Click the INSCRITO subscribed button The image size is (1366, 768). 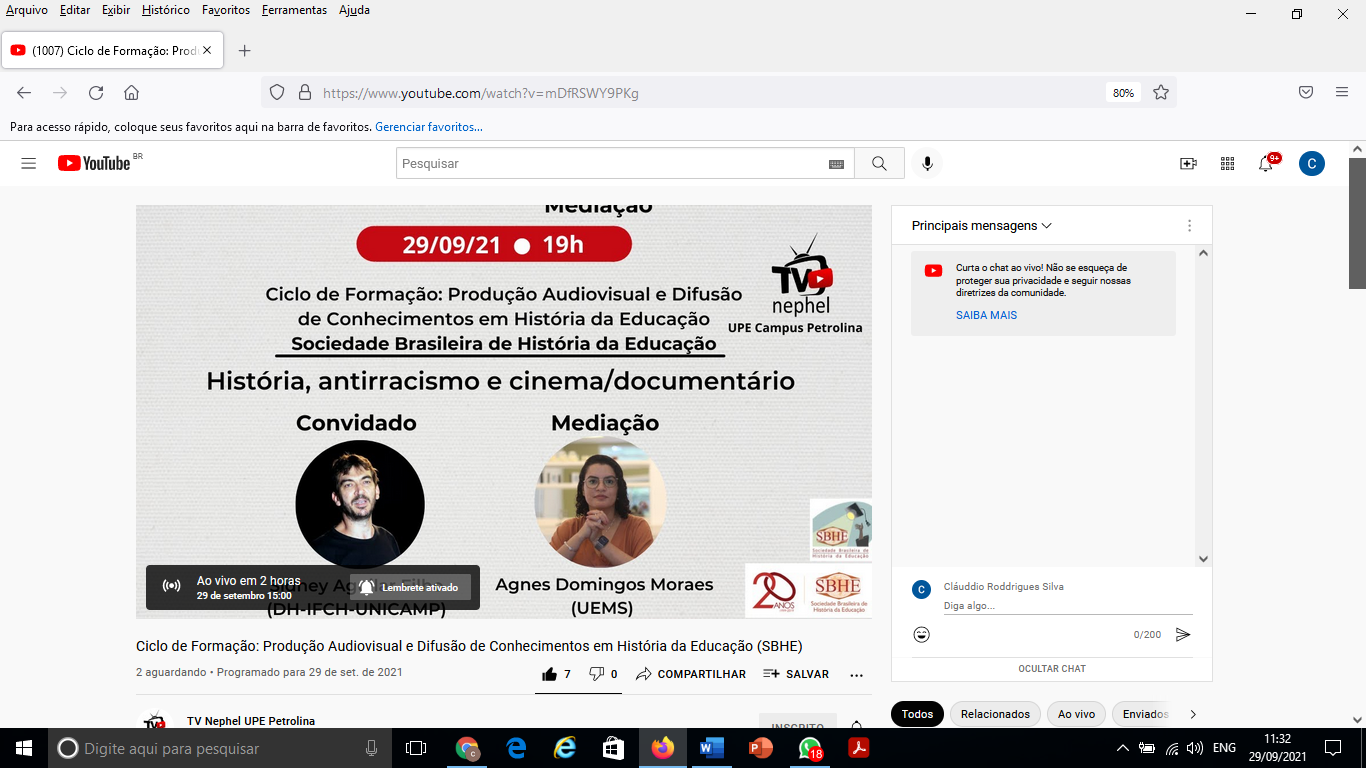coord(797,723)
